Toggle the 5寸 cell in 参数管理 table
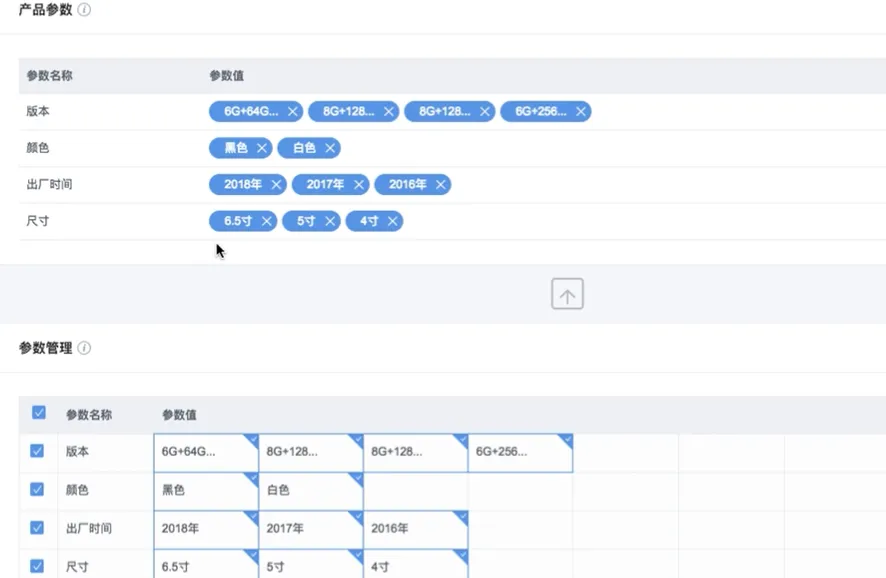The height and width of the screenshot is (578, 886). (311, 564)
